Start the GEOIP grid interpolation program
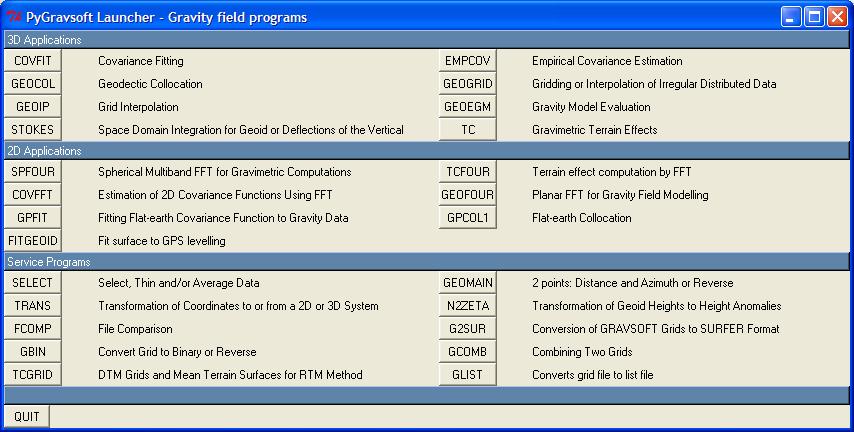Screen dimensions: 854x432 [33, 107]
